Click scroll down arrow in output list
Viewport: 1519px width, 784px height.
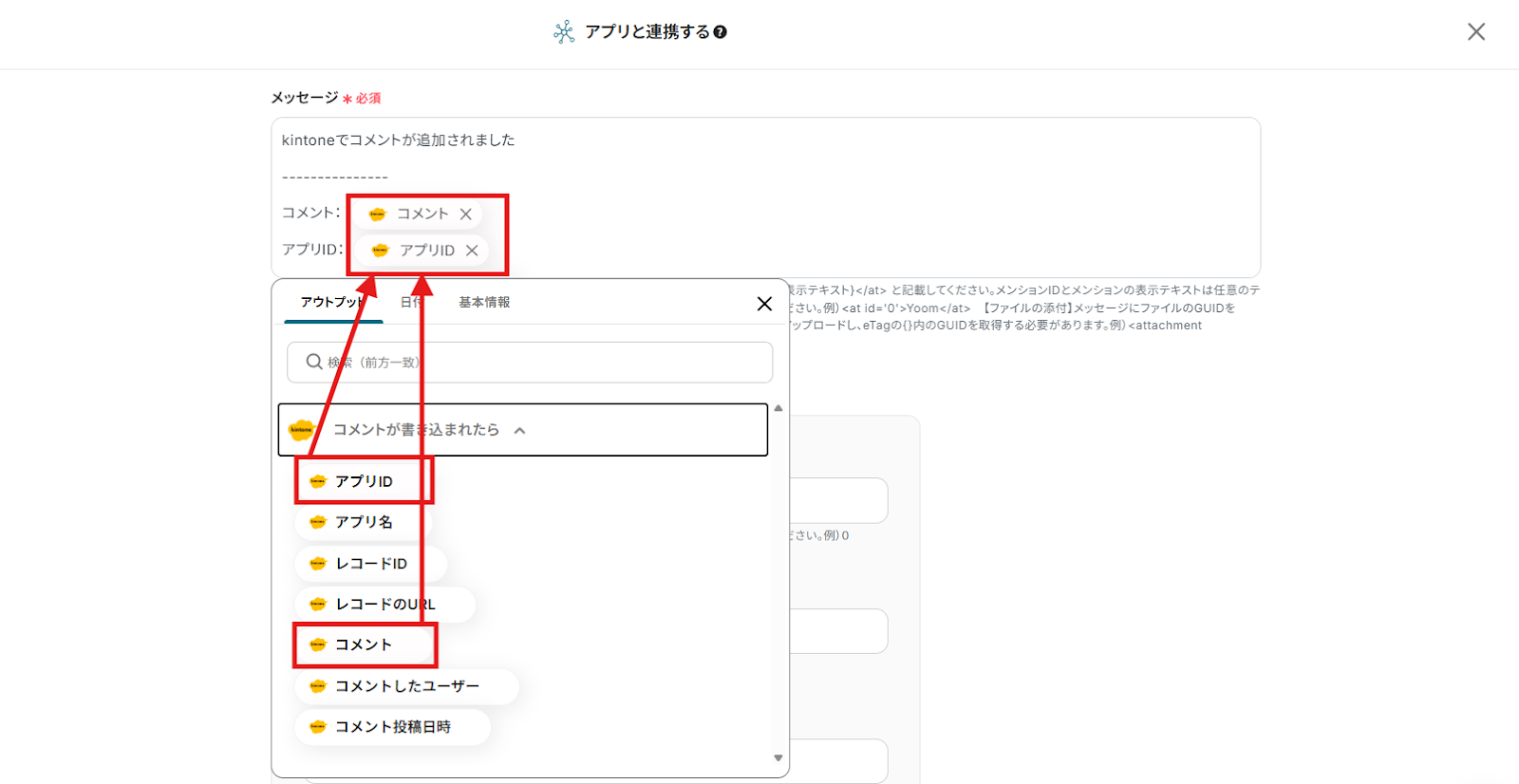pos(778,758)
